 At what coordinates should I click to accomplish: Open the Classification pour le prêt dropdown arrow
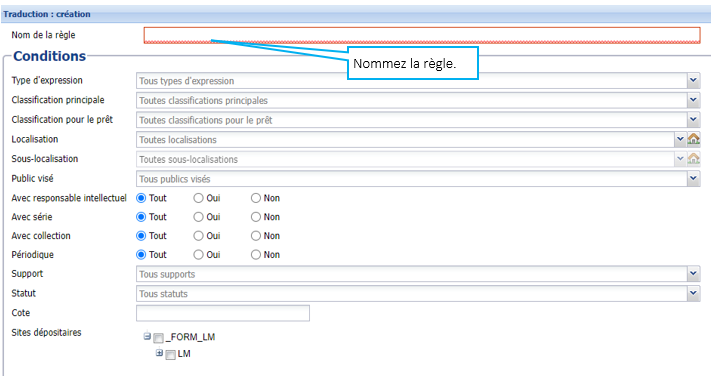coord(693,120)
